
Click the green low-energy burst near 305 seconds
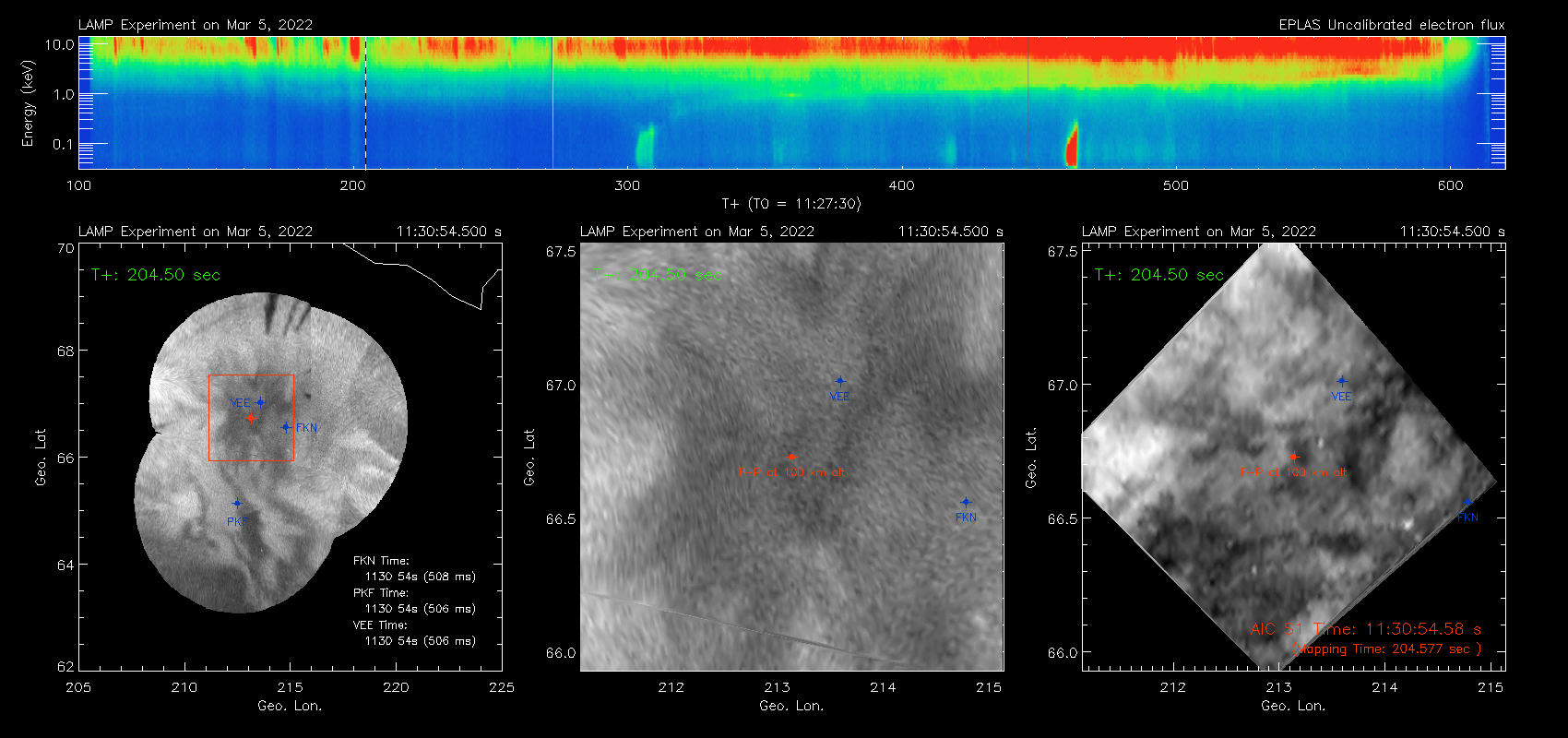(x=644, y=146)
